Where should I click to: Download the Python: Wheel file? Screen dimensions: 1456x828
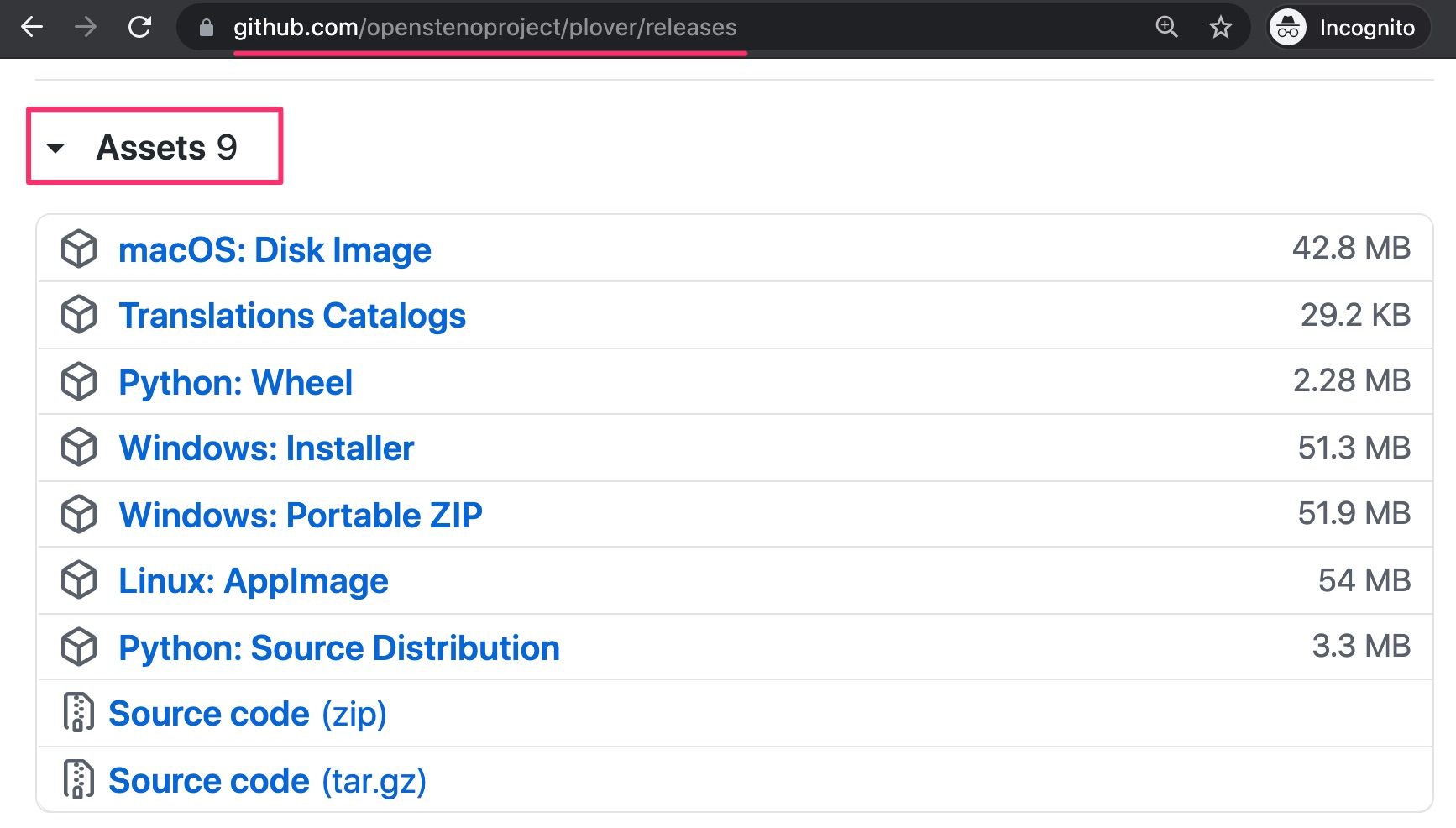pos(235,382)
